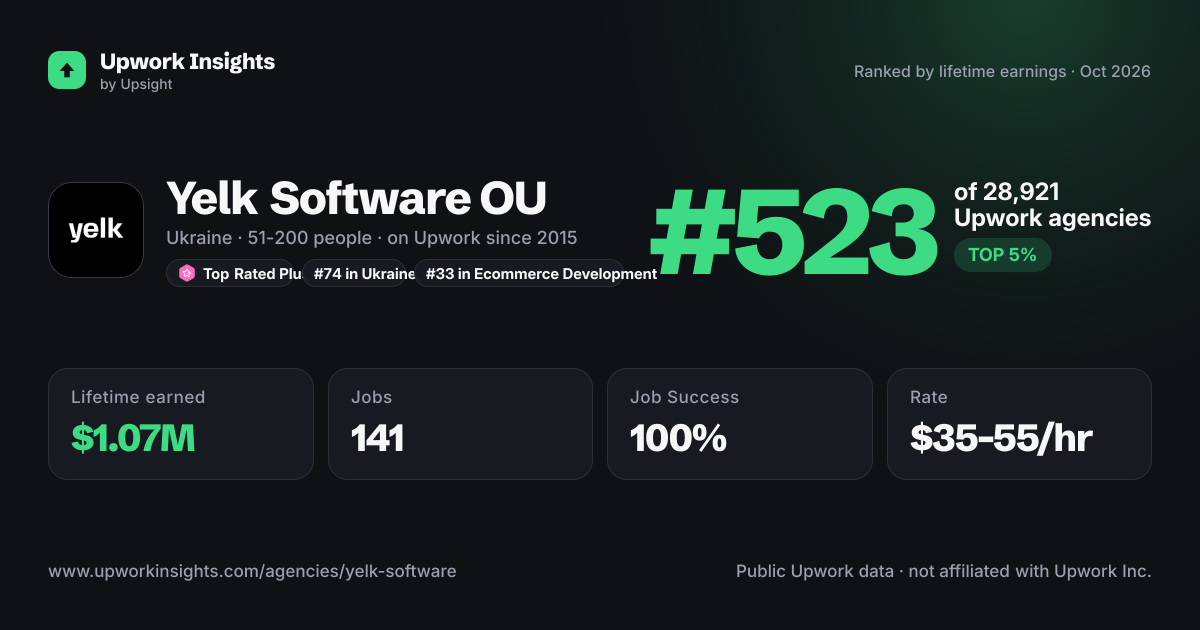
Task: Click the Rate card label
Action: (928, 397)
